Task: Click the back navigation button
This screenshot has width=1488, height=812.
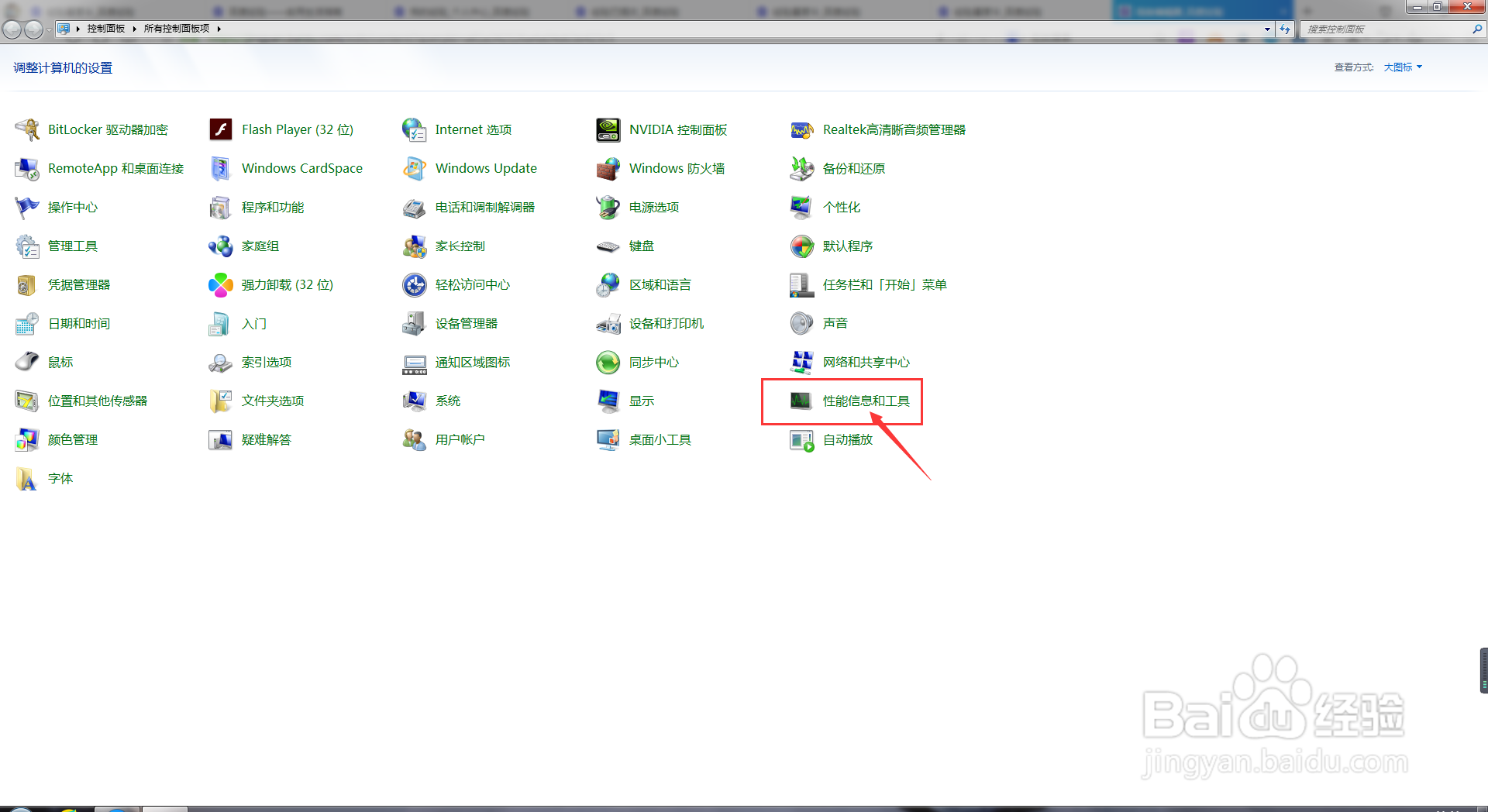Action: 12,29
